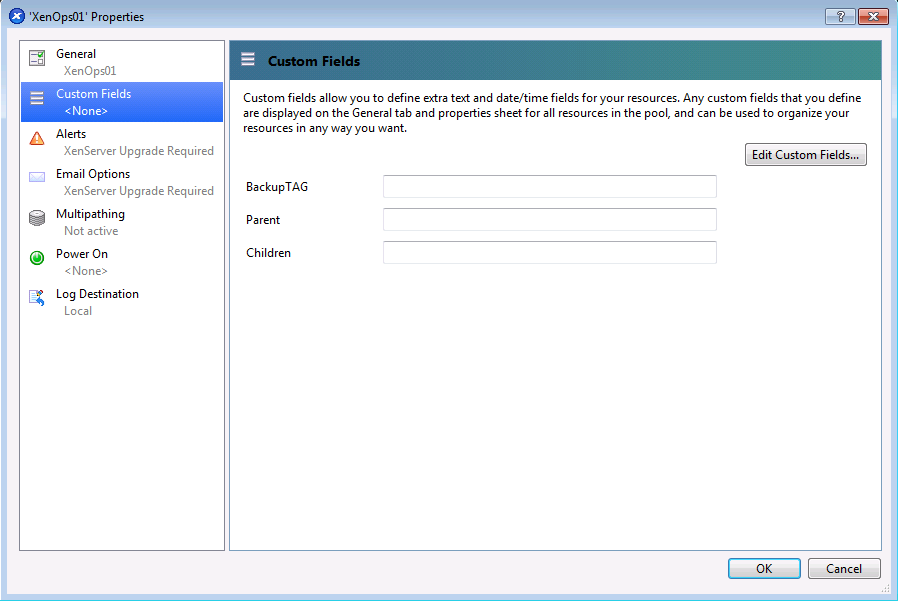
Task: Click the Alerts warning triangle icon
Action: pos(37,138)
